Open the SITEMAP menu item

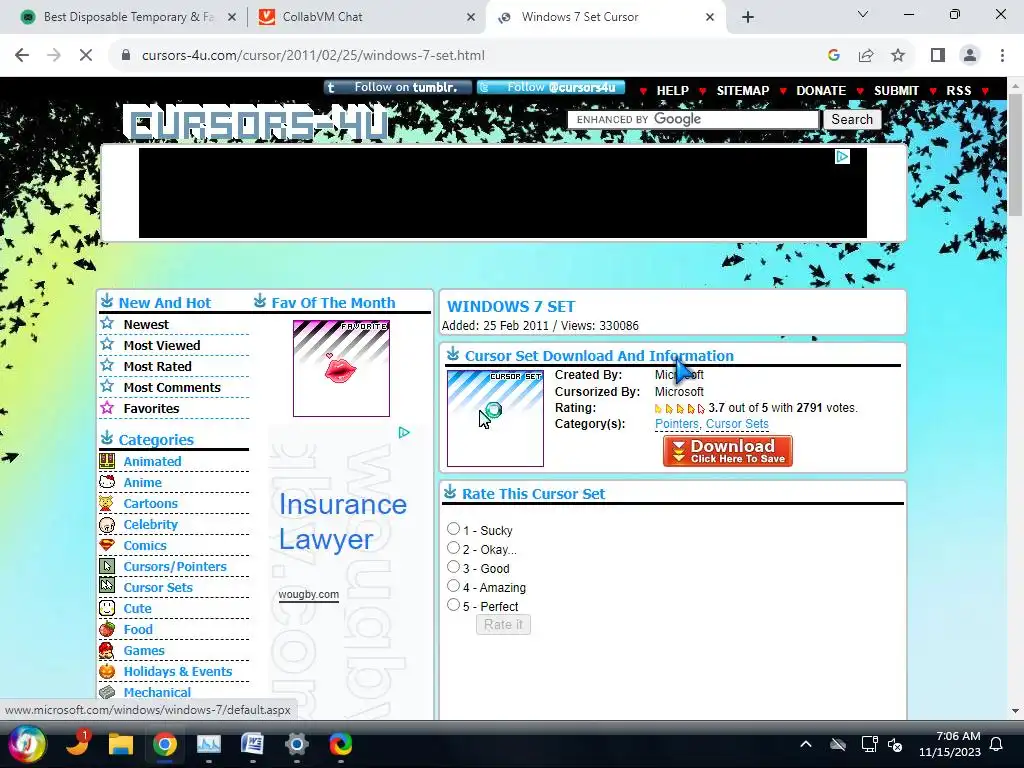pos(743,91)
